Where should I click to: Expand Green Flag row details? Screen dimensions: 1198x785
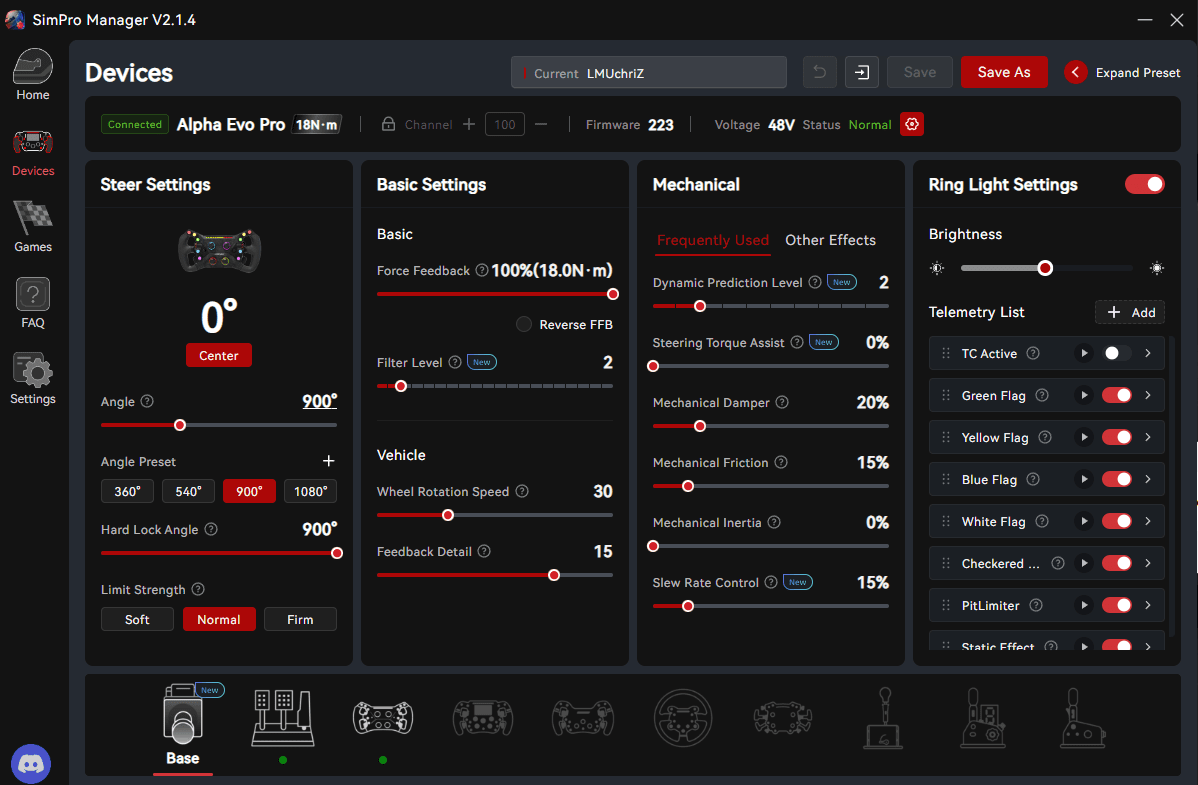(1148, 395)
